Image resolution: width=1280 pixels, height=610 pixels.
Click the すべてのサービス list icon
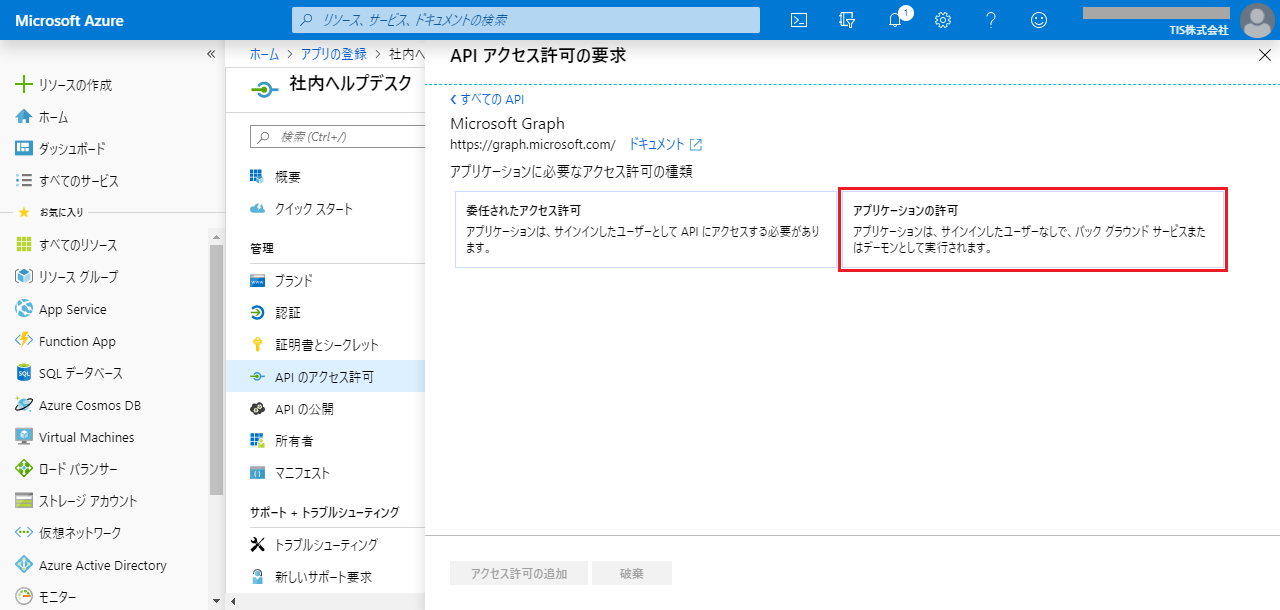click(x=24, y=181)
